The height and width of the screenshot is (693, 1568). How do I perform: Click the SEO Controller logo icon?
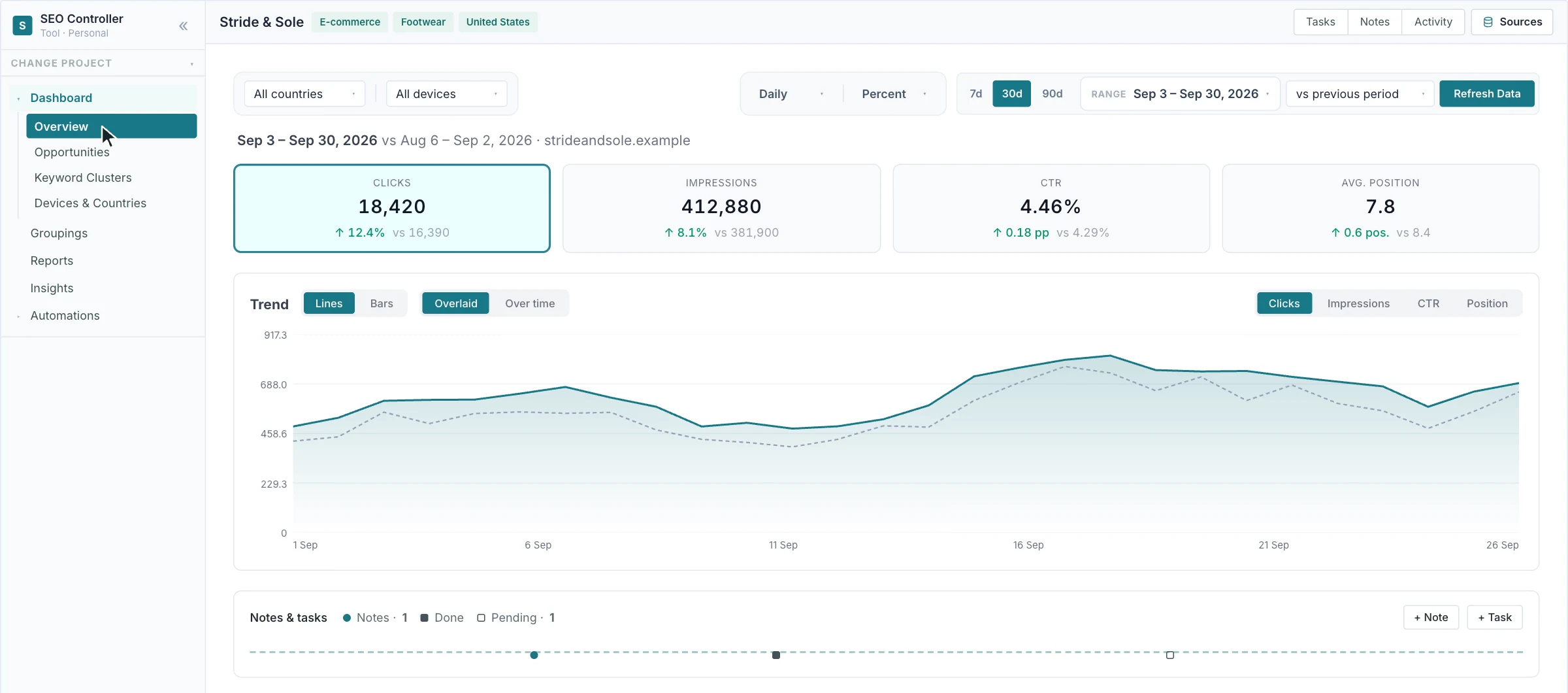click(22, 25)
